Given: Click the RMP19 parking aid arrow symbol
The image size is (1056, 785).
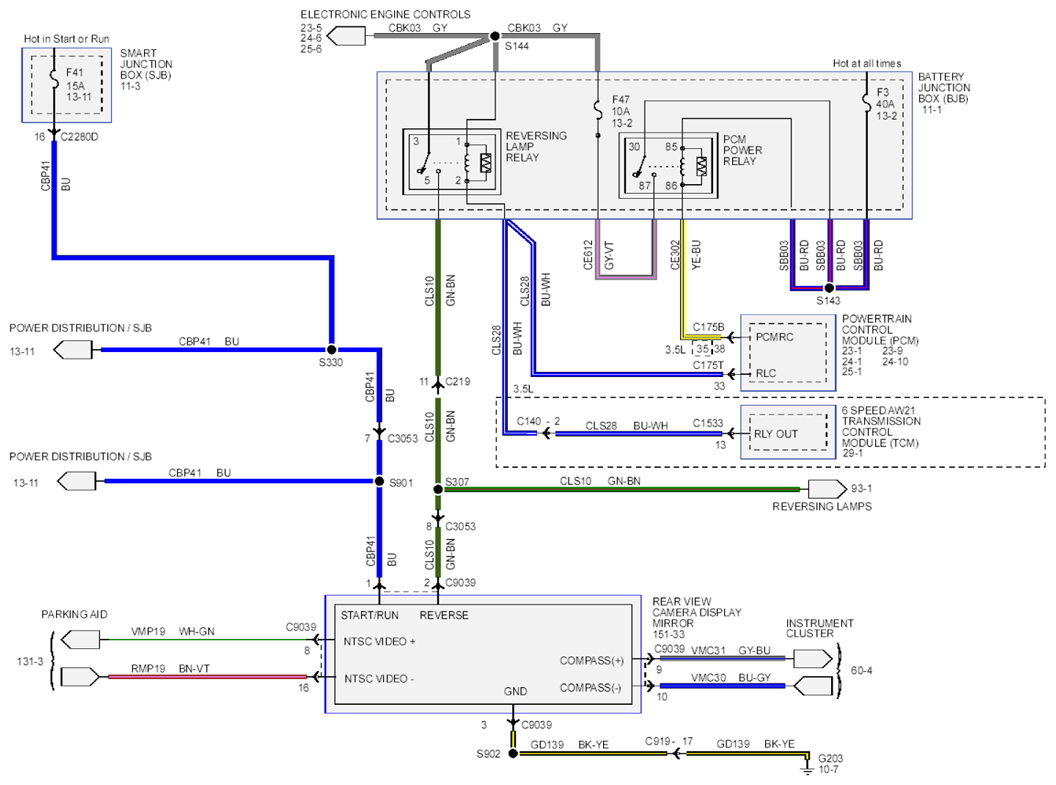Looking at the screenshot, I should (80, 677).
